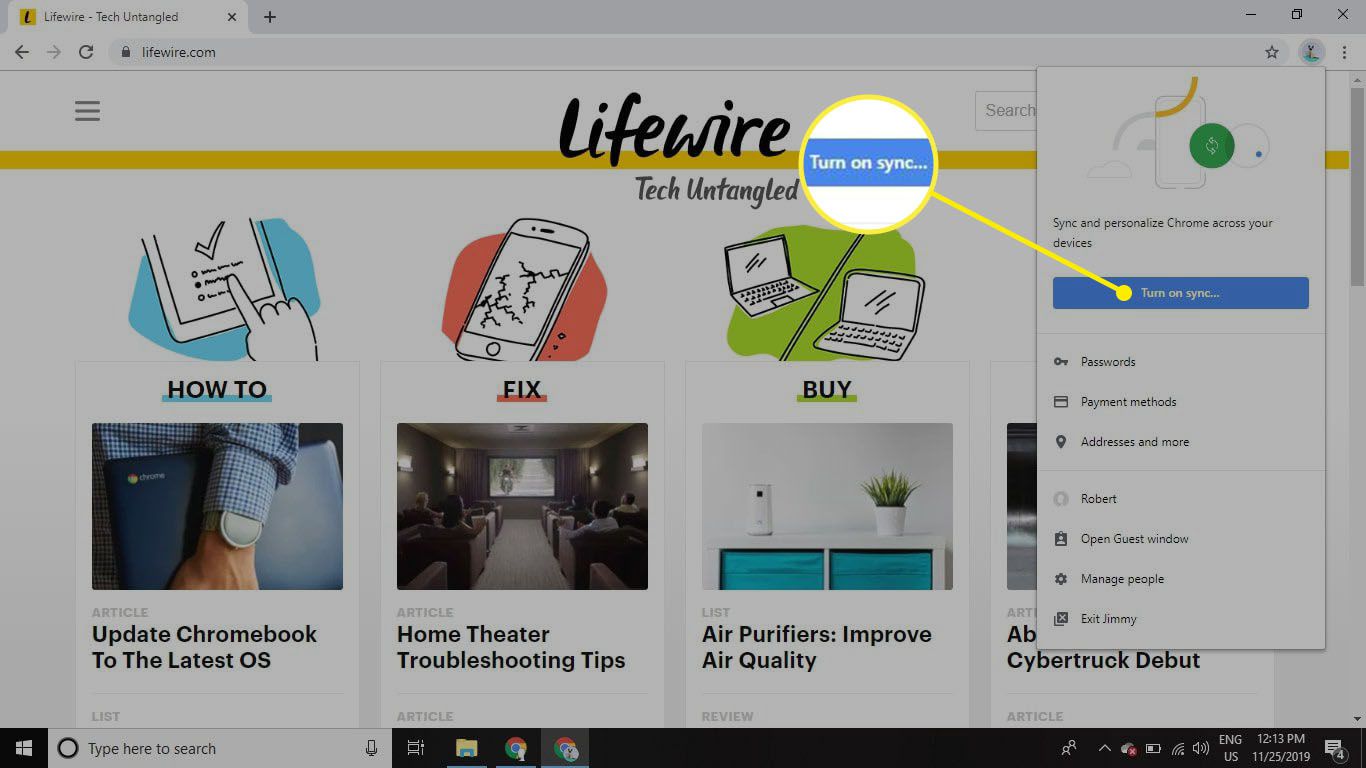Open Guest window from profile menu
This screenshot has width=1366, height=768.
pyautogui.click(x=1180, y=539)
